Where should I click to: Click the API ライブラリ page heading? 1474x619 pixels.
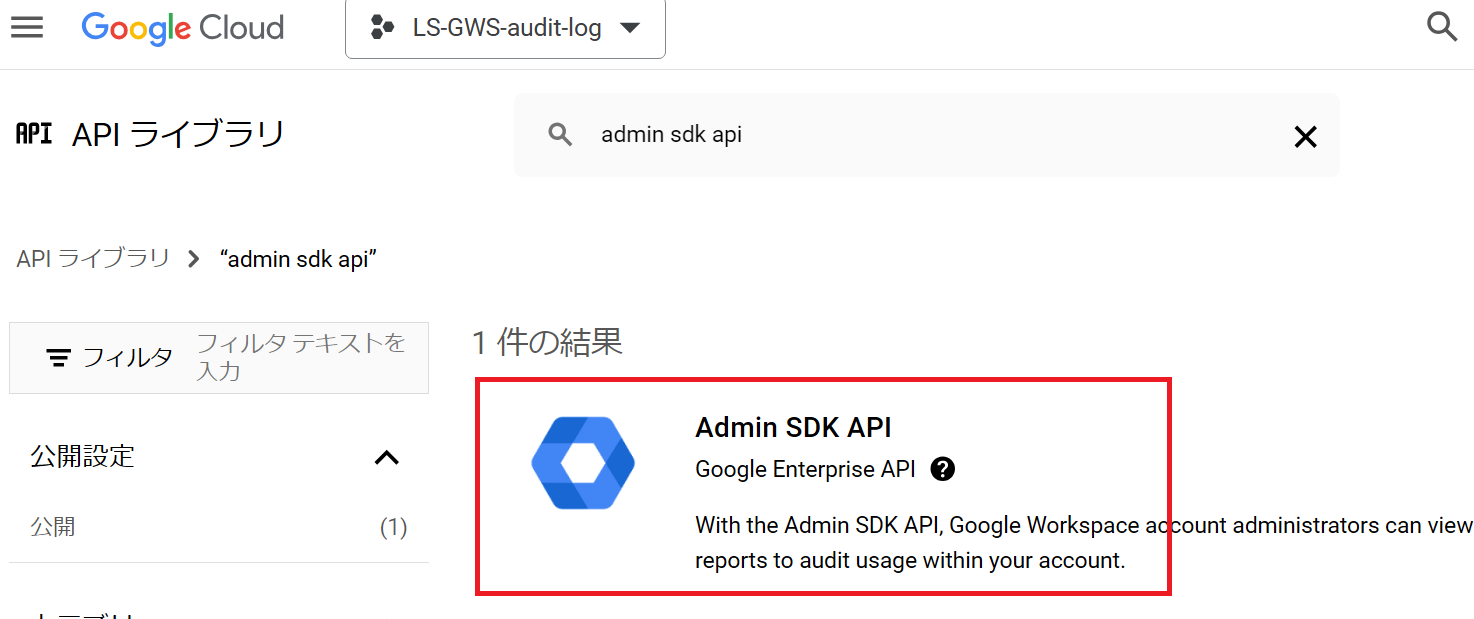[179, 134]
